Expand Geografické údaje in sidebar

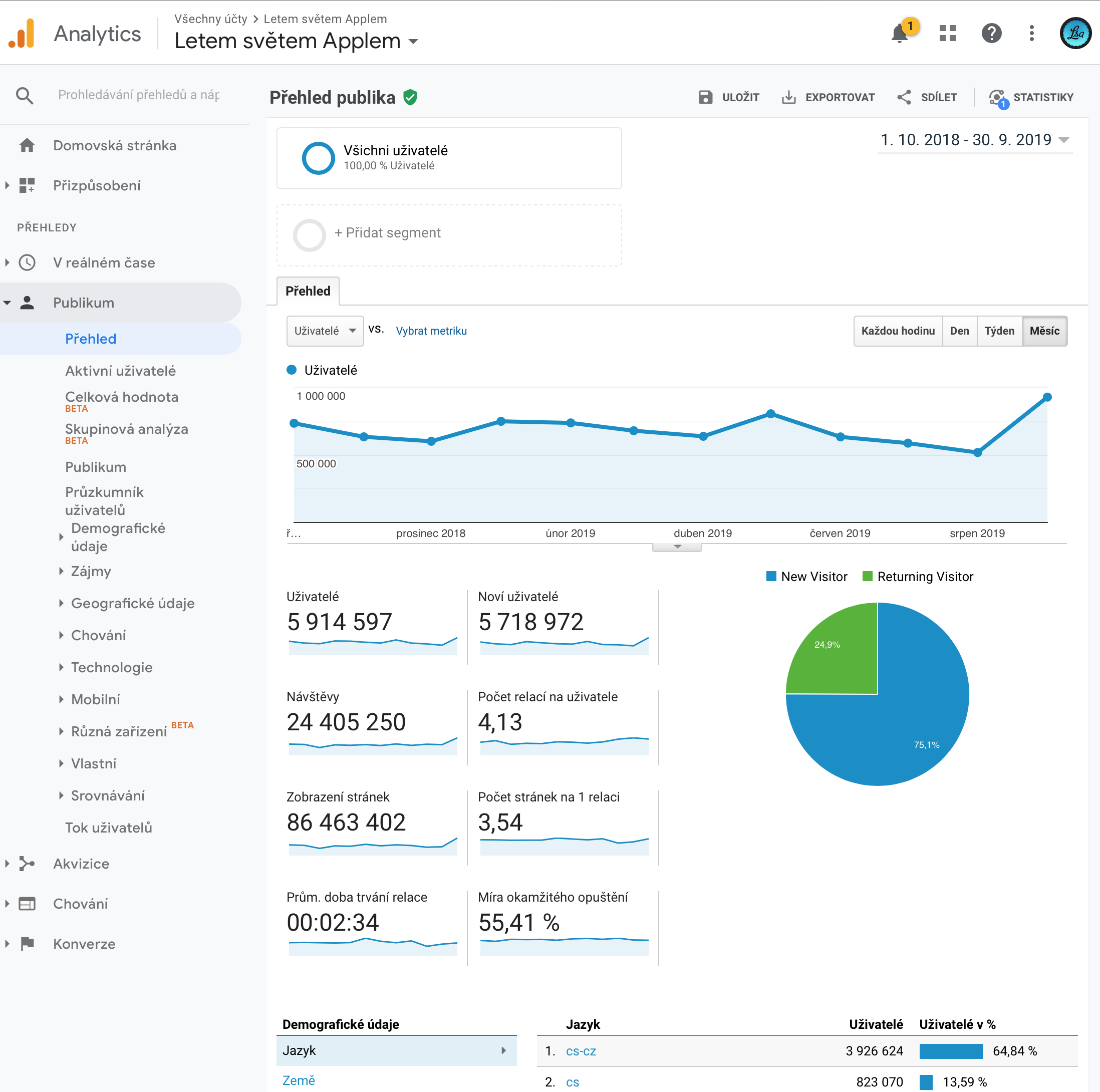(132, 603)
